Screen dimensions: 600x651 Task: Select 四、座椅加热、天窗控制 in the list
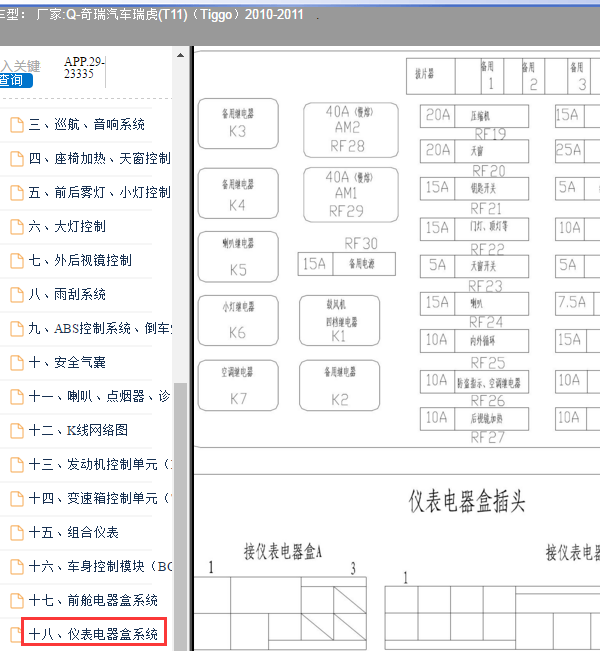[99, 158]
